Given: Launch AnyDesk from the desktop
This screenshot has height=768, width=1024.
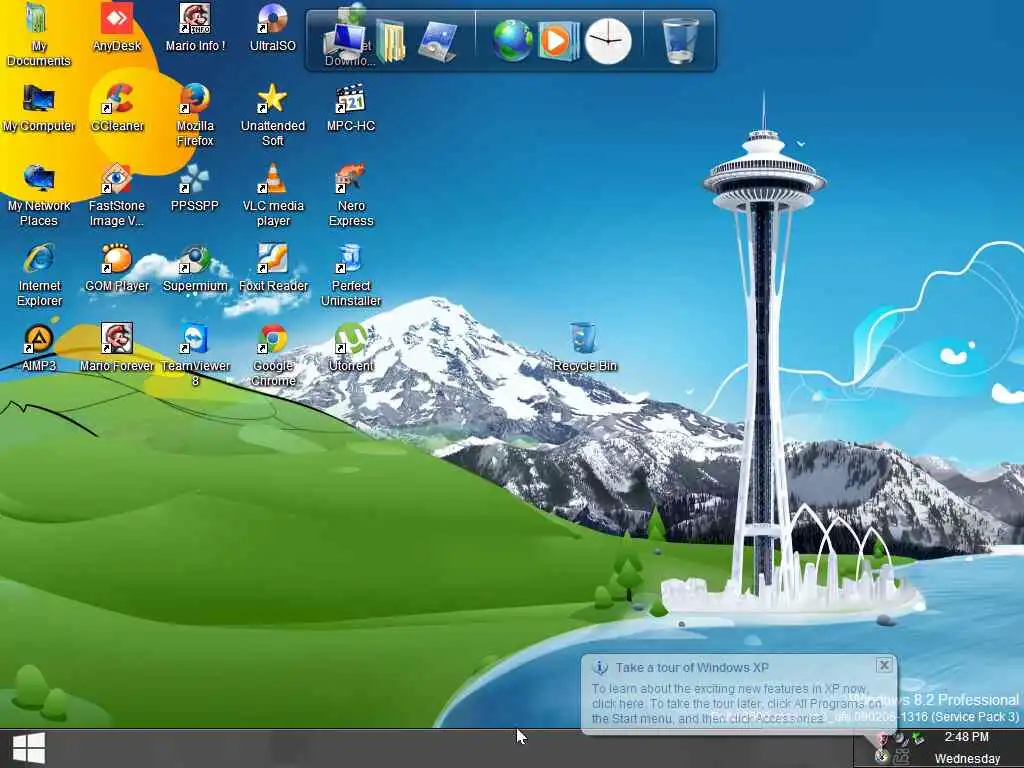Looking at the screenshot, I should 117,27.
